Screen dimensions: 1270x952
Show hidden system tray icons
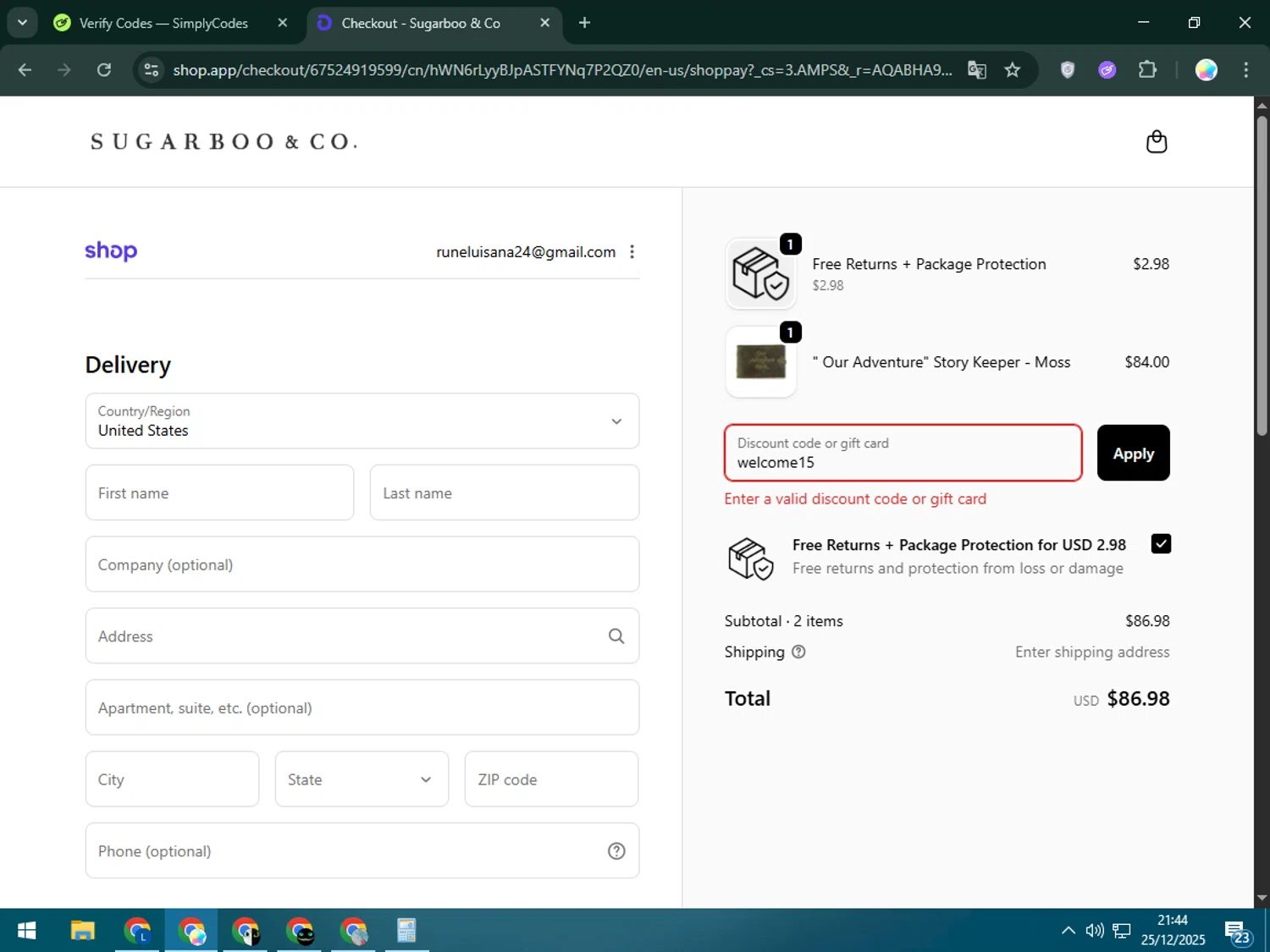1068,931
